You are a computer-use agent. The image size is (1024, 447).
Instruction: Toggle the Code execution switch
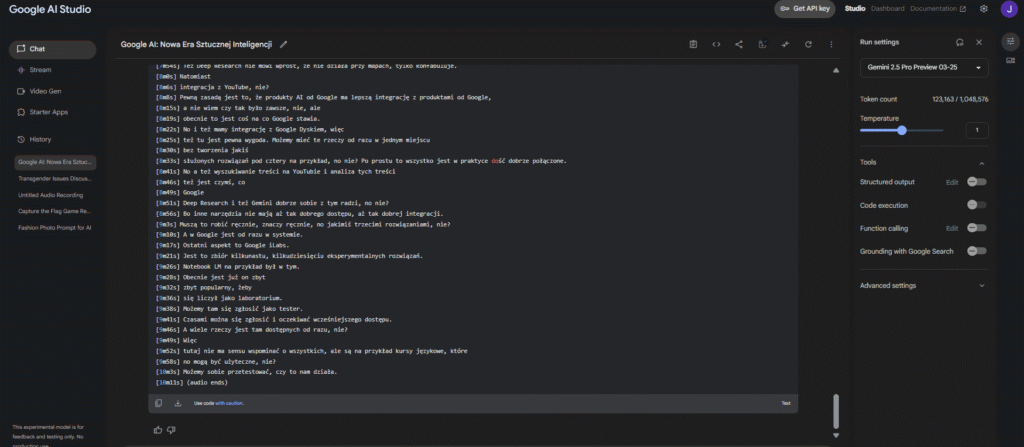tap(976, 205)
